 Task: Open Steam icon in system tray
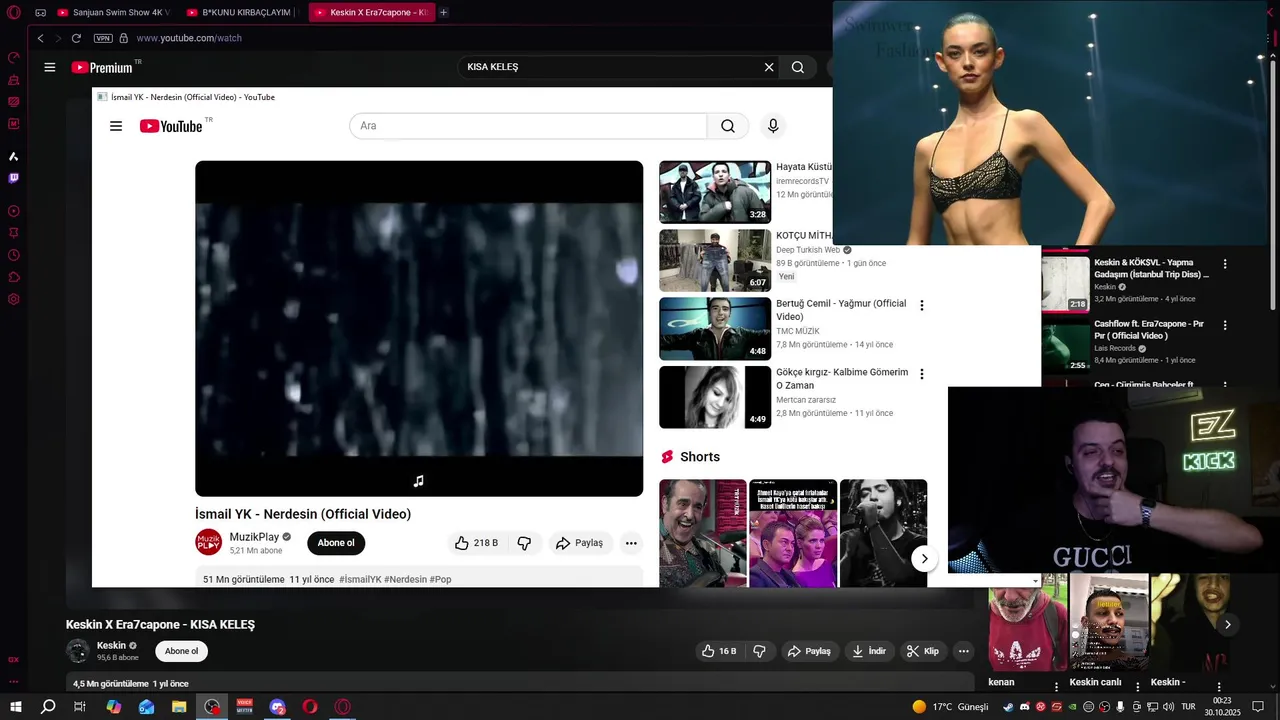point(1008,707)
